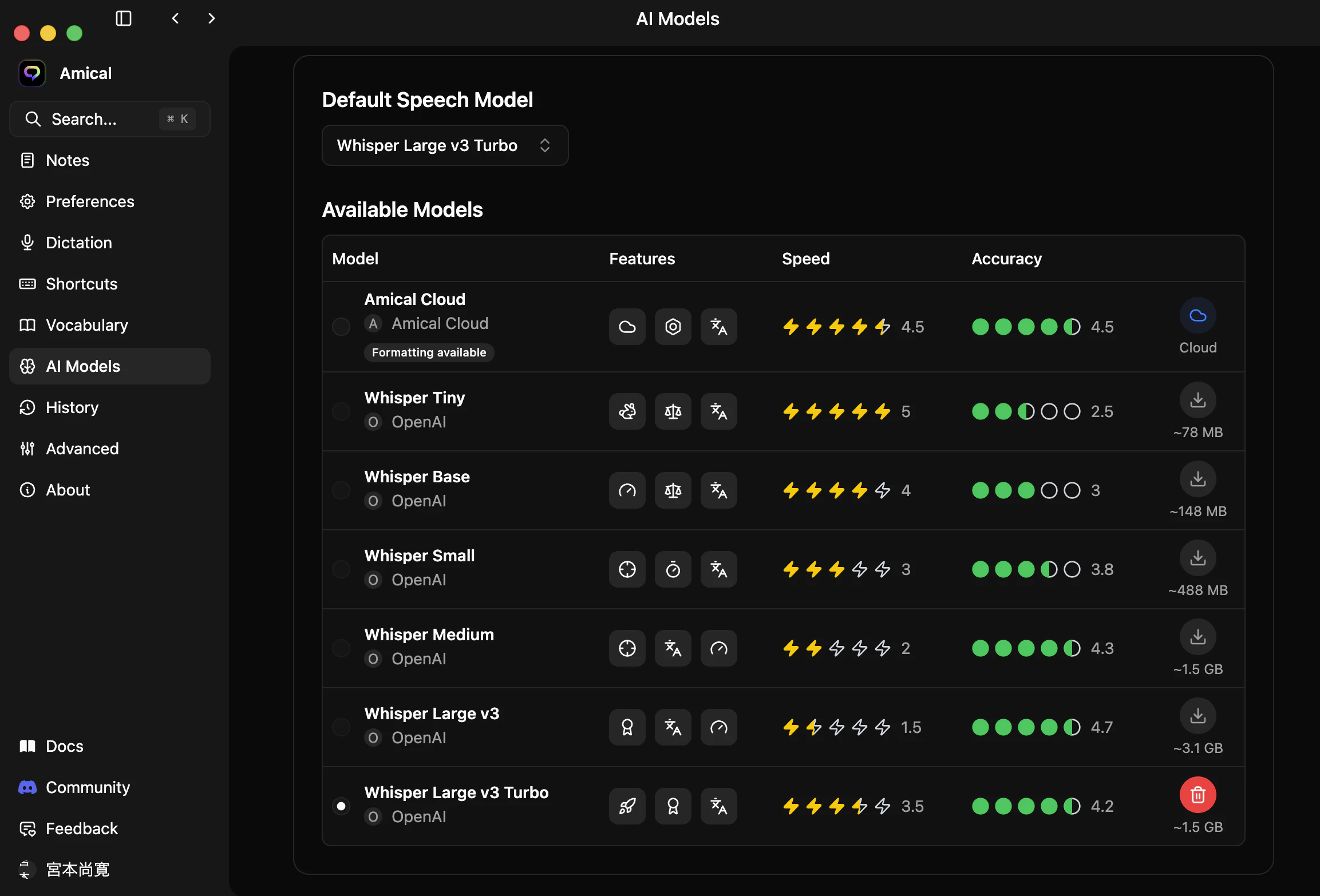Click the Features column header

[642, 259]
